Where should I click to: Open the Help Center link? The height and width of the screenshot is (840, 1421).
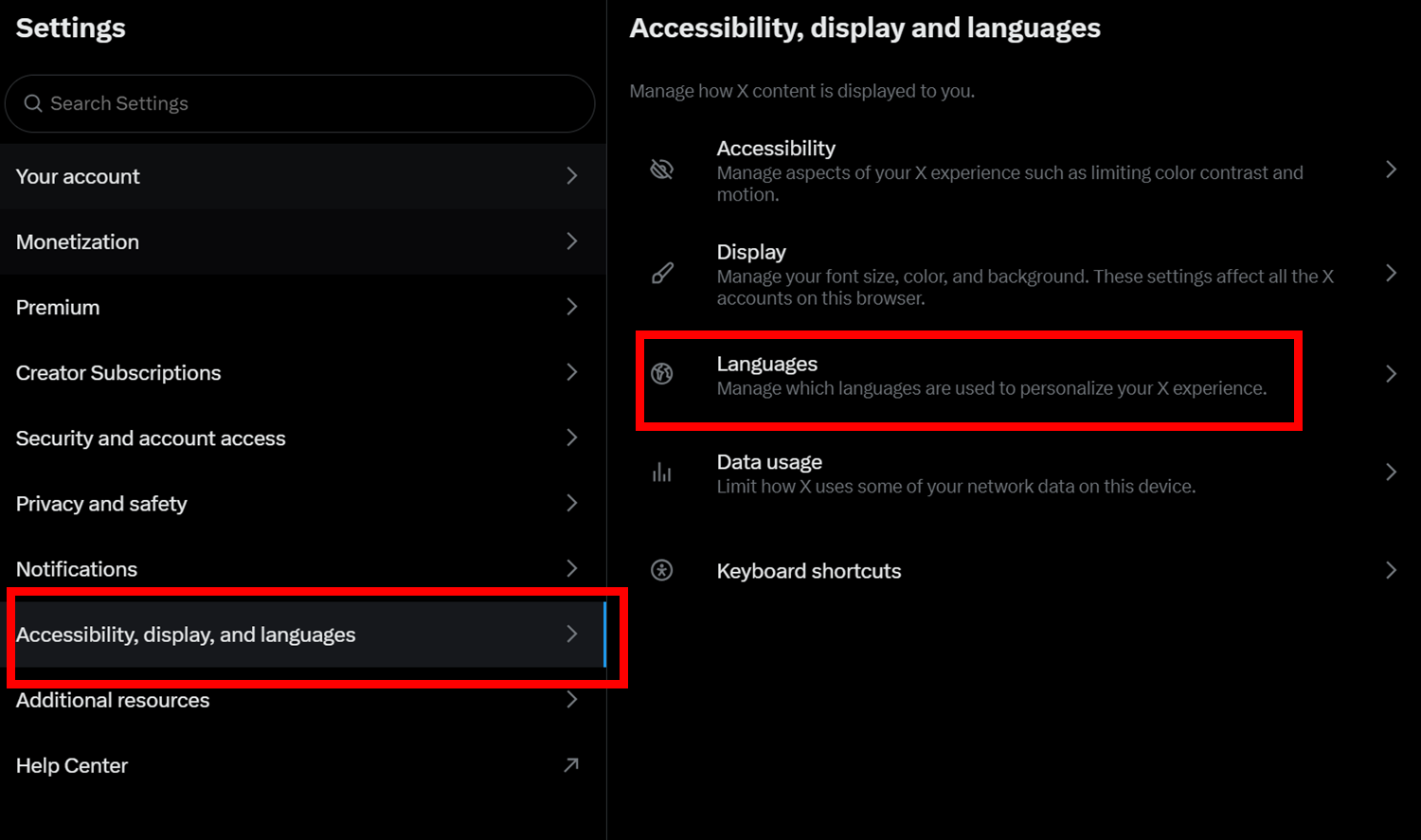pos(303,765)
